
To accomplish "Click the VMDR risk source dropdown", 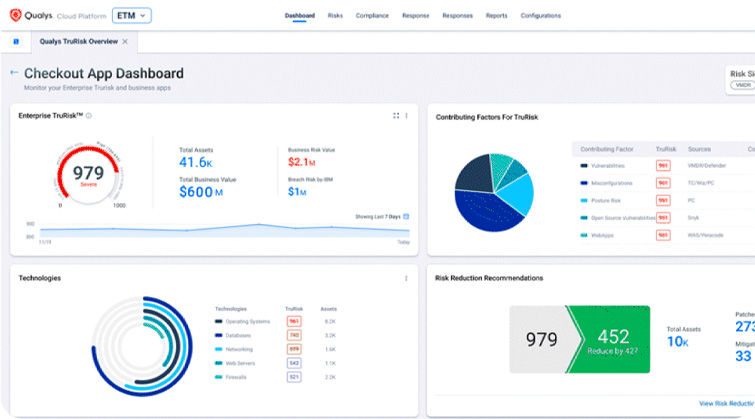I will 741,85.
